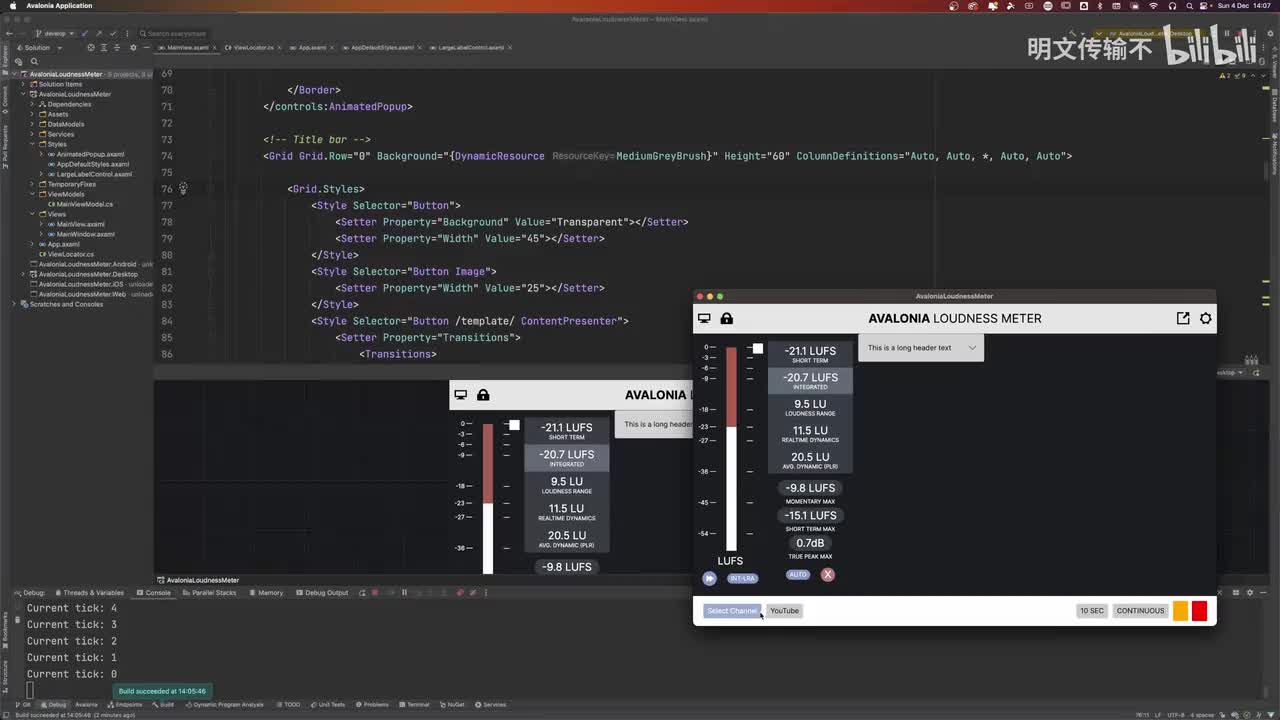Open the Build tool window

(x=163, y=705)
